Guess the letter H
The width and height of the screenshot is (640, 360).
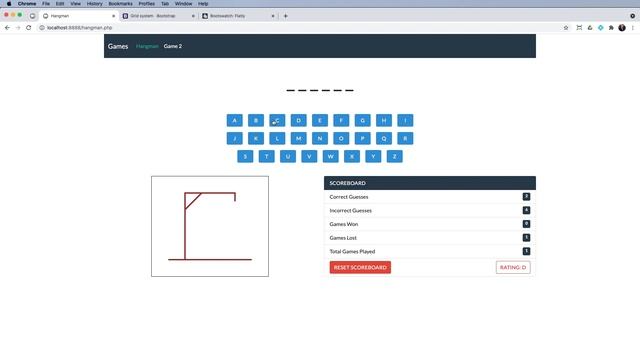(x=384, y=120)
